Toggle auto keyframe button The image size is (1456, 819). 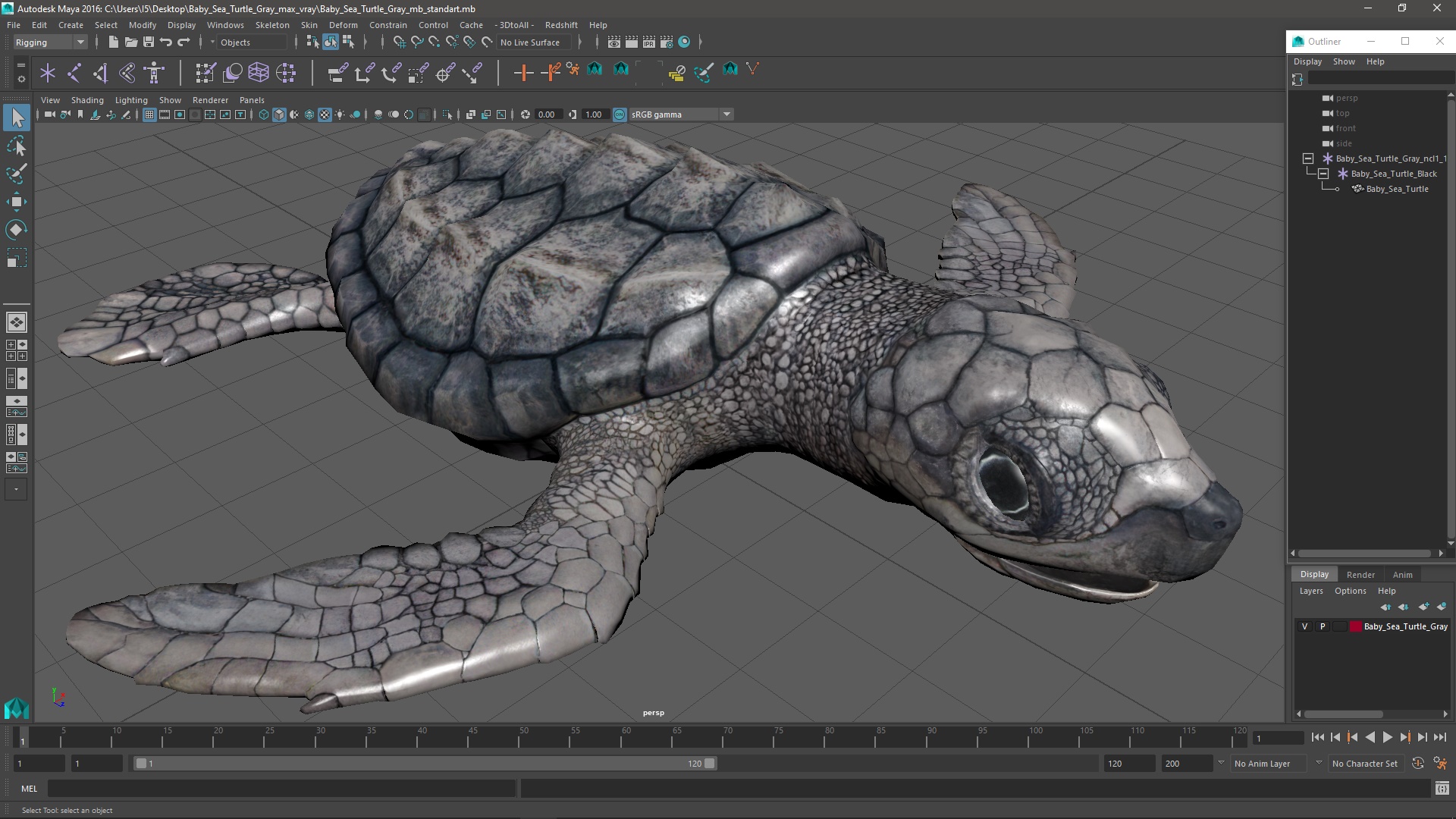(1418, 764)
